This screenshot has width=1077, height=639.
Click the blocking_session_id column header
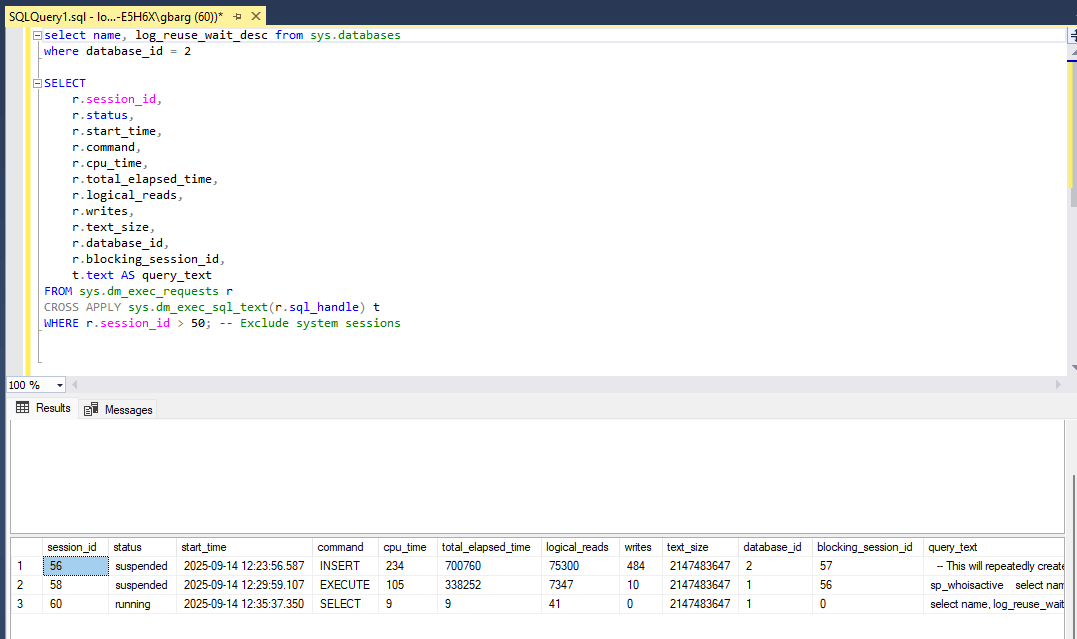coord(865,547)
